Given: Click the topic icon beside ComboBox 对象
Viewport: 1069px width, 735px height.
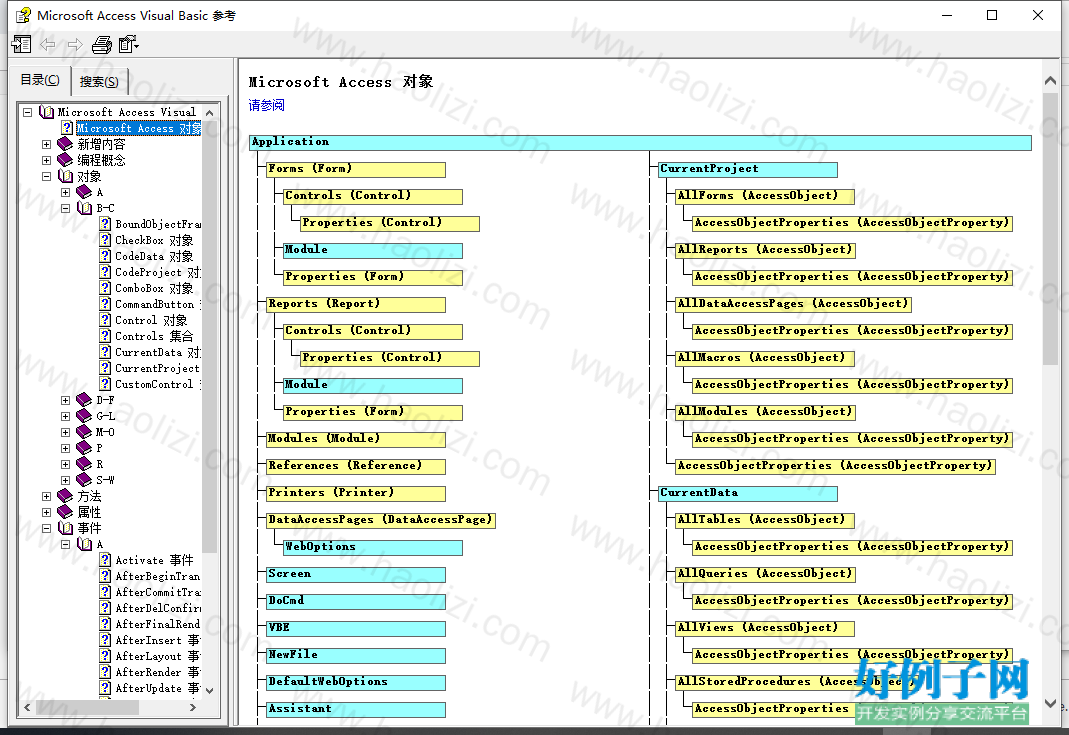Looking at the screenshot, I should (105, 288).
